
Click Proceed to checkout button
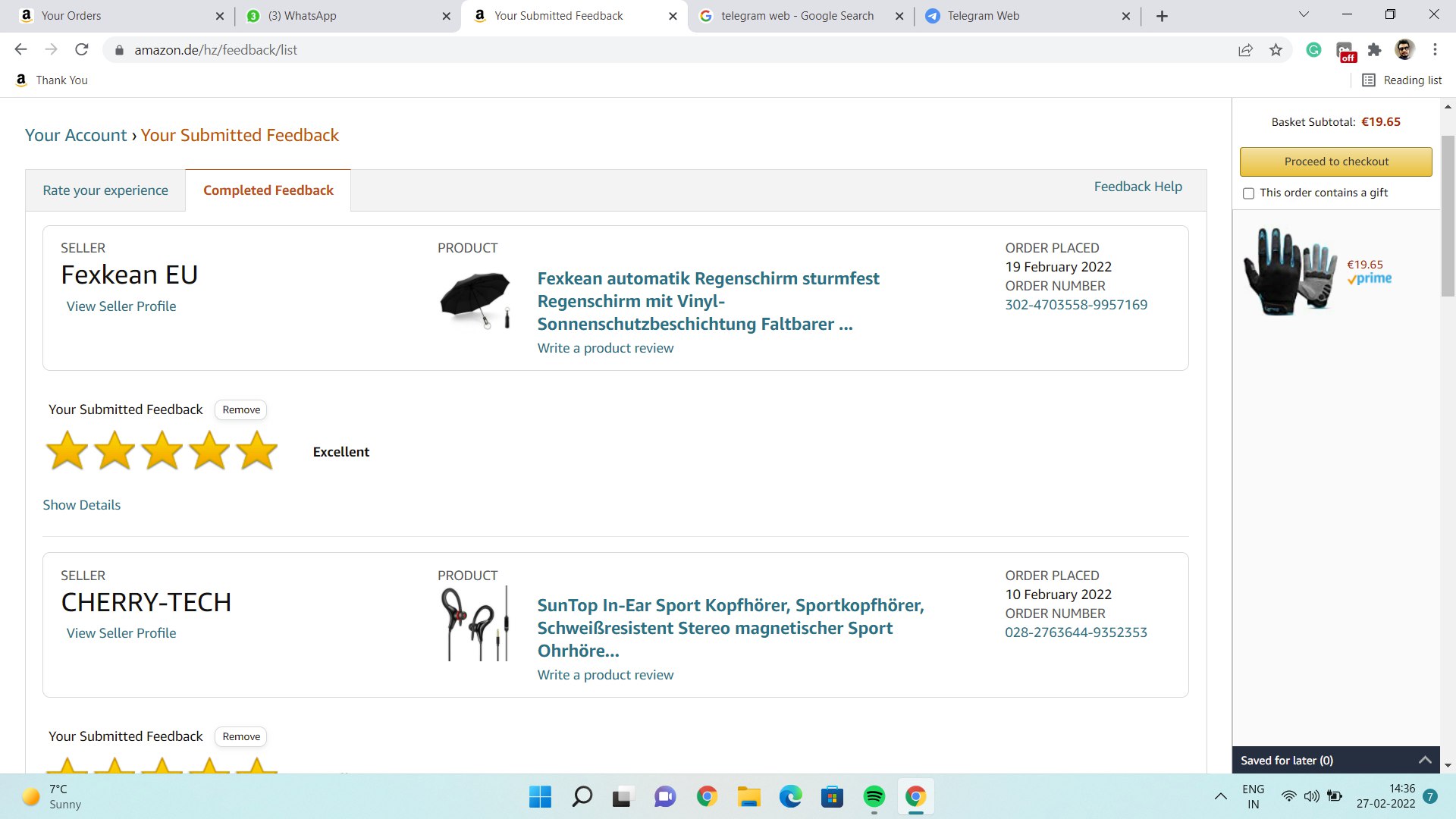(x=1335, y=162)
